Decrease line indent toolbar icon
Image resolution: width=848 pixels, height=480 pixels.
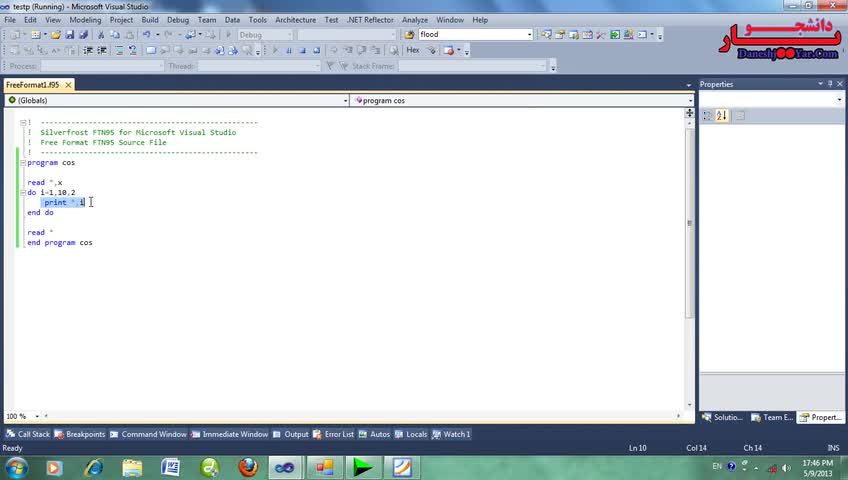[x=88, y=50]
